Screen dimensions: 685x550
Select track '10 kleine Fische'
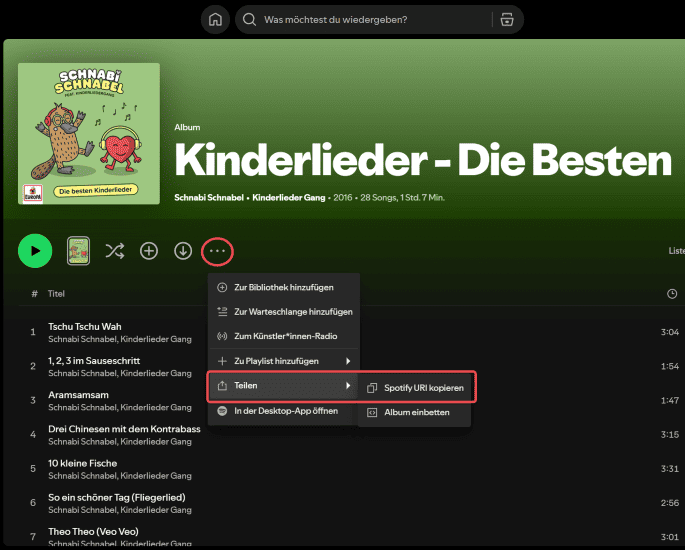tap(83, 464)
